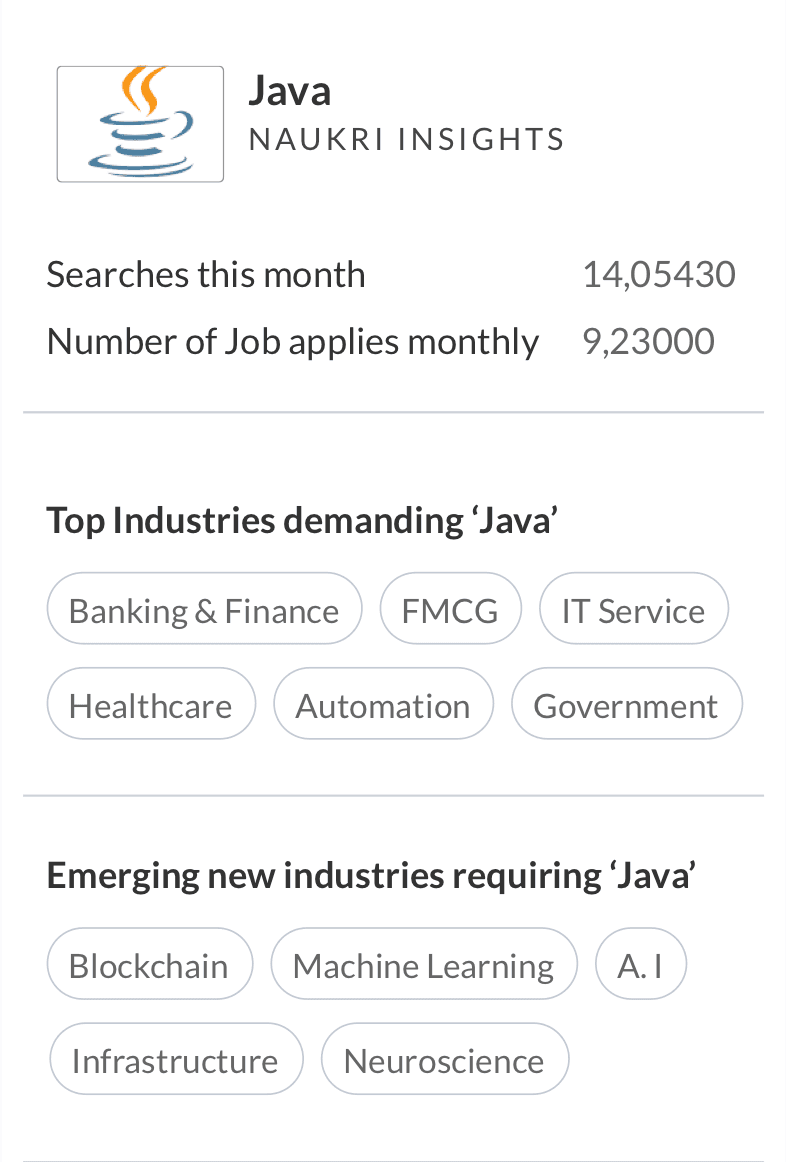Click the Searches this month label
This screenshot has height=1162, width=786.
pos(206,274)
